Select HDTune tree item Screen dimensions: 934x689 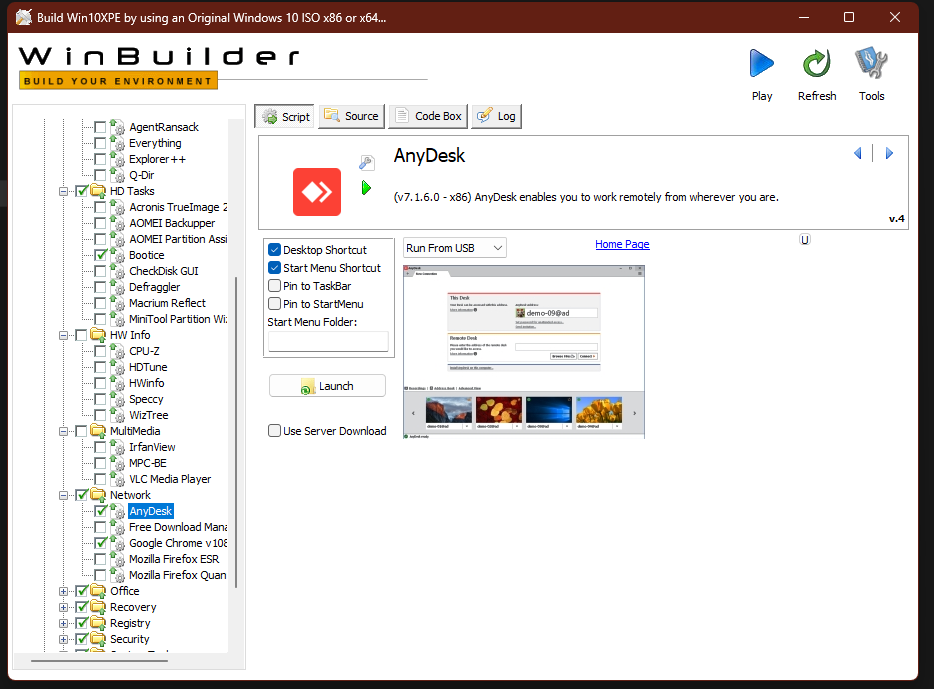[148, 367]
